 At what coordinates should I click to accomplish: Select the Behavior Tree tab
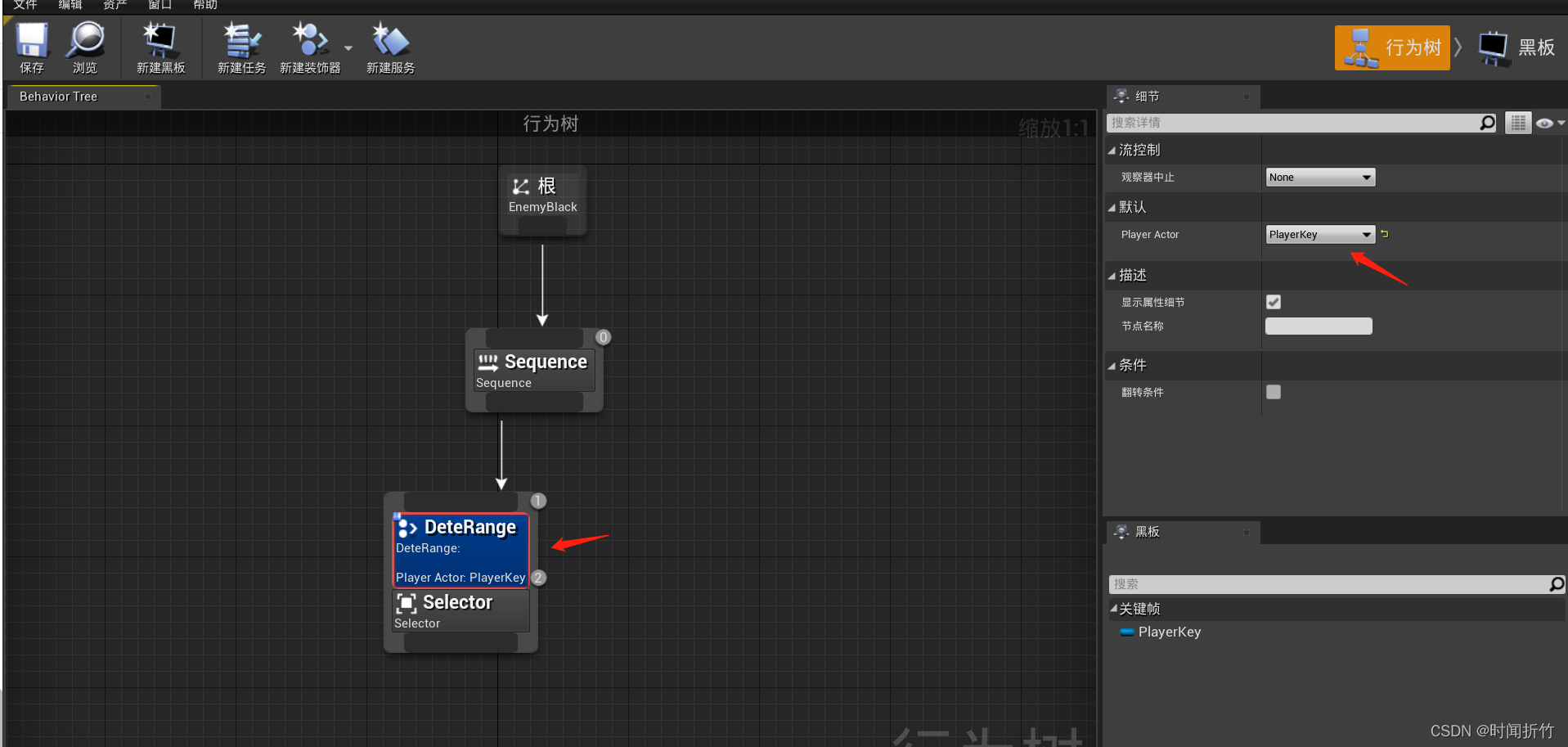[83, 97]
